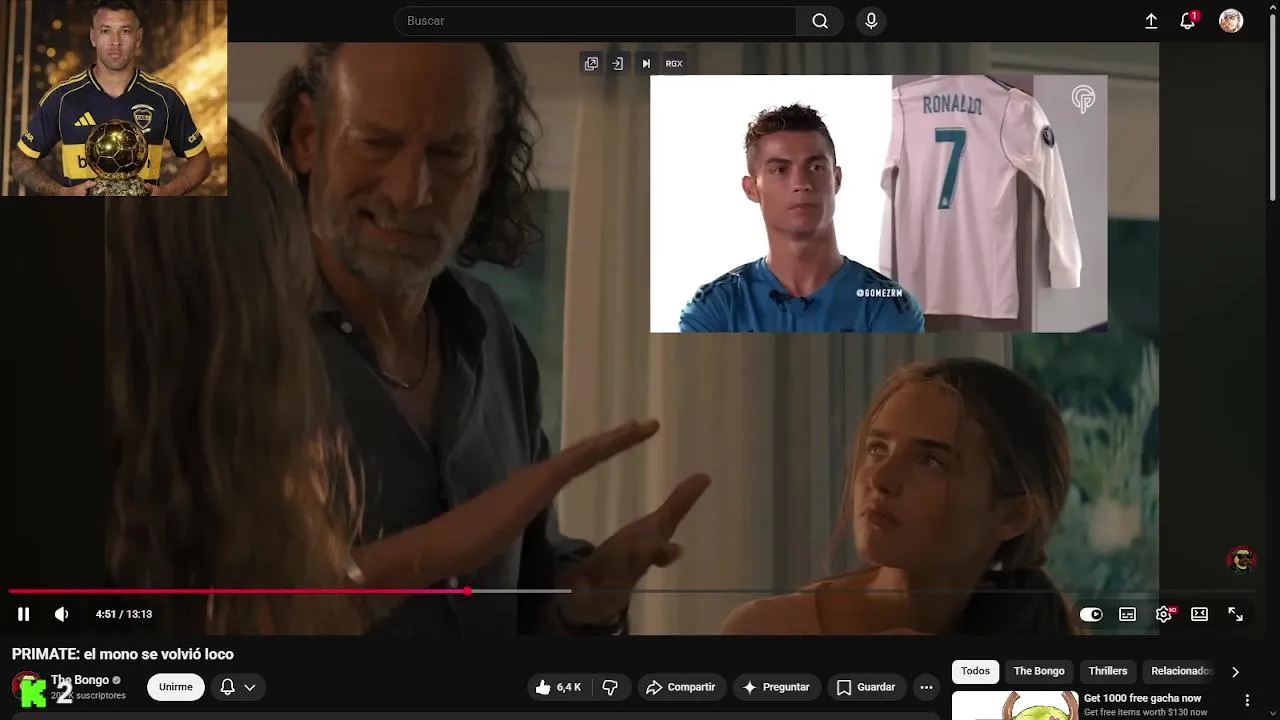Open the notifications bell in header
1280x720 pixels.
[1188, 21]
